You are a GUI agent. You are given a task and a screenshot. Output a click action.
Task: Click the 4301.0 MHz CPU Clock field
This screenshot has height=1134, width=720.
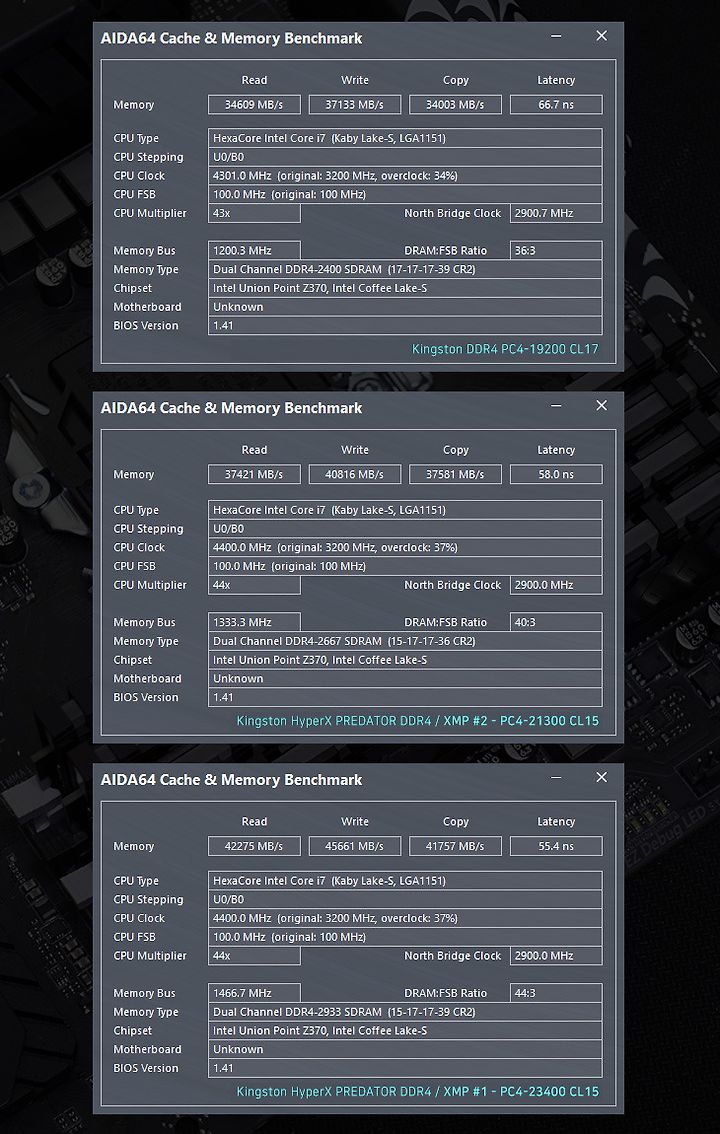[x=405, y=176]
